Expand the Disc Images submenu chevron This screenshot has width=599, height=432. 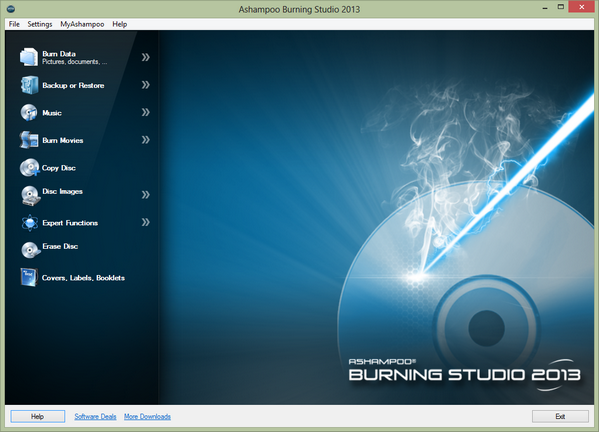146,195
